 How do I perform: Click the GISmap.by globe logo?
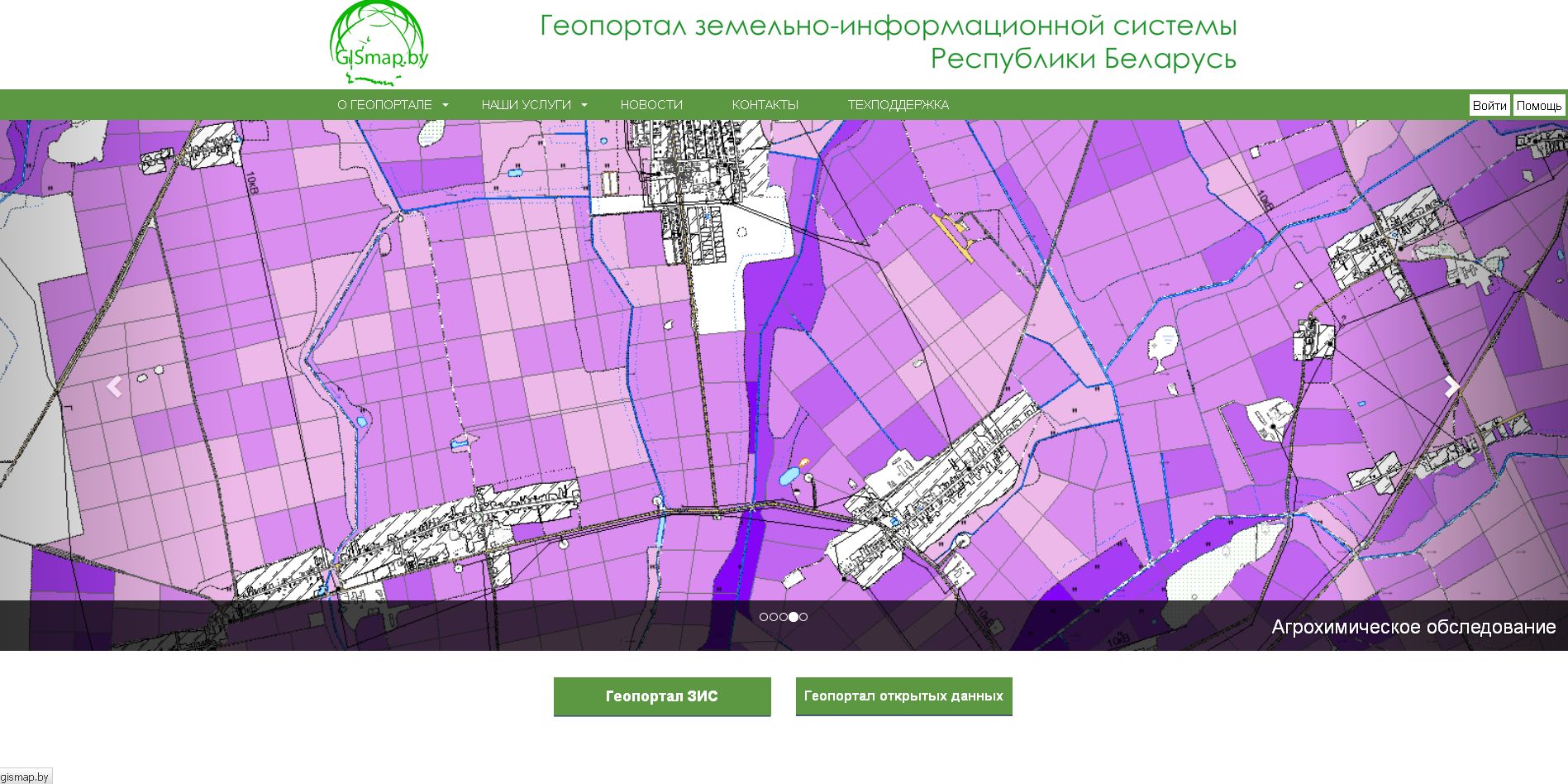(379, 44)
